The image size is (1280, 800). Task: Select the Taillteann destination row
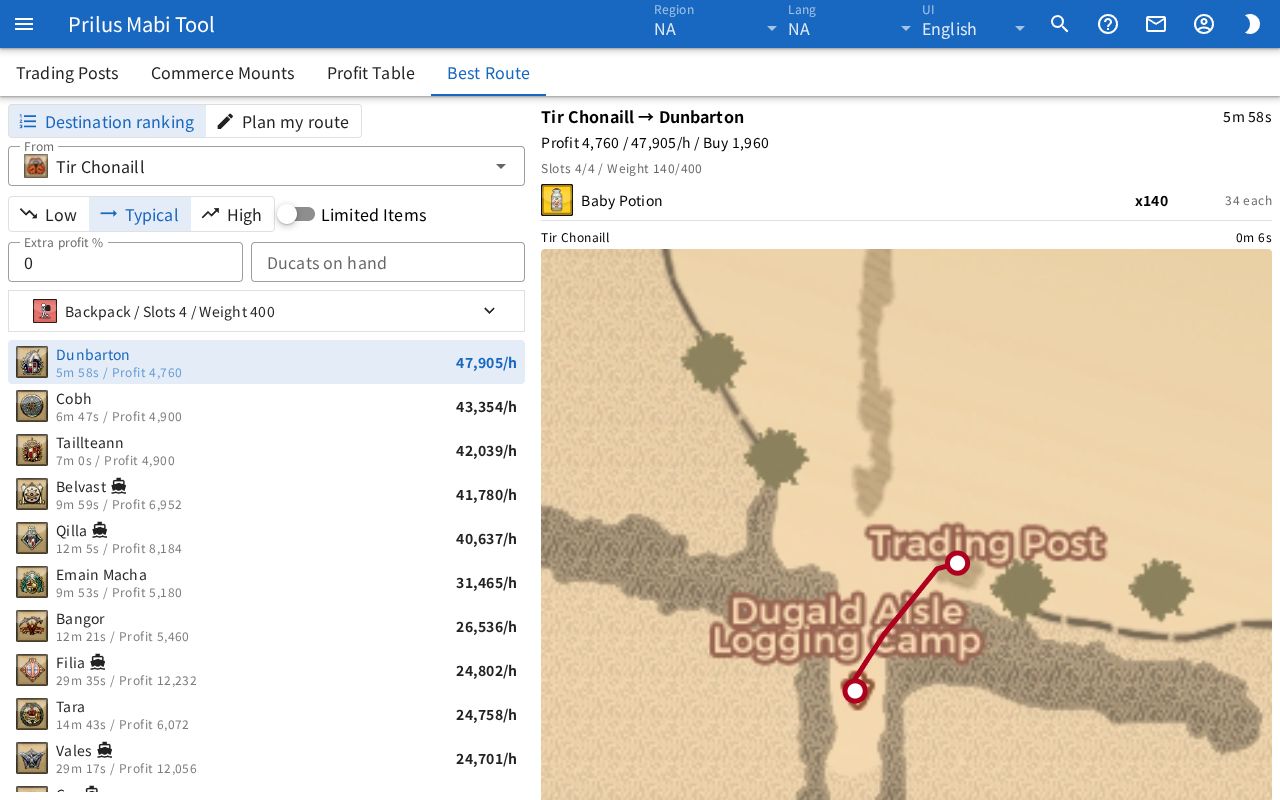pyautogui.click(x=266, y=450)
